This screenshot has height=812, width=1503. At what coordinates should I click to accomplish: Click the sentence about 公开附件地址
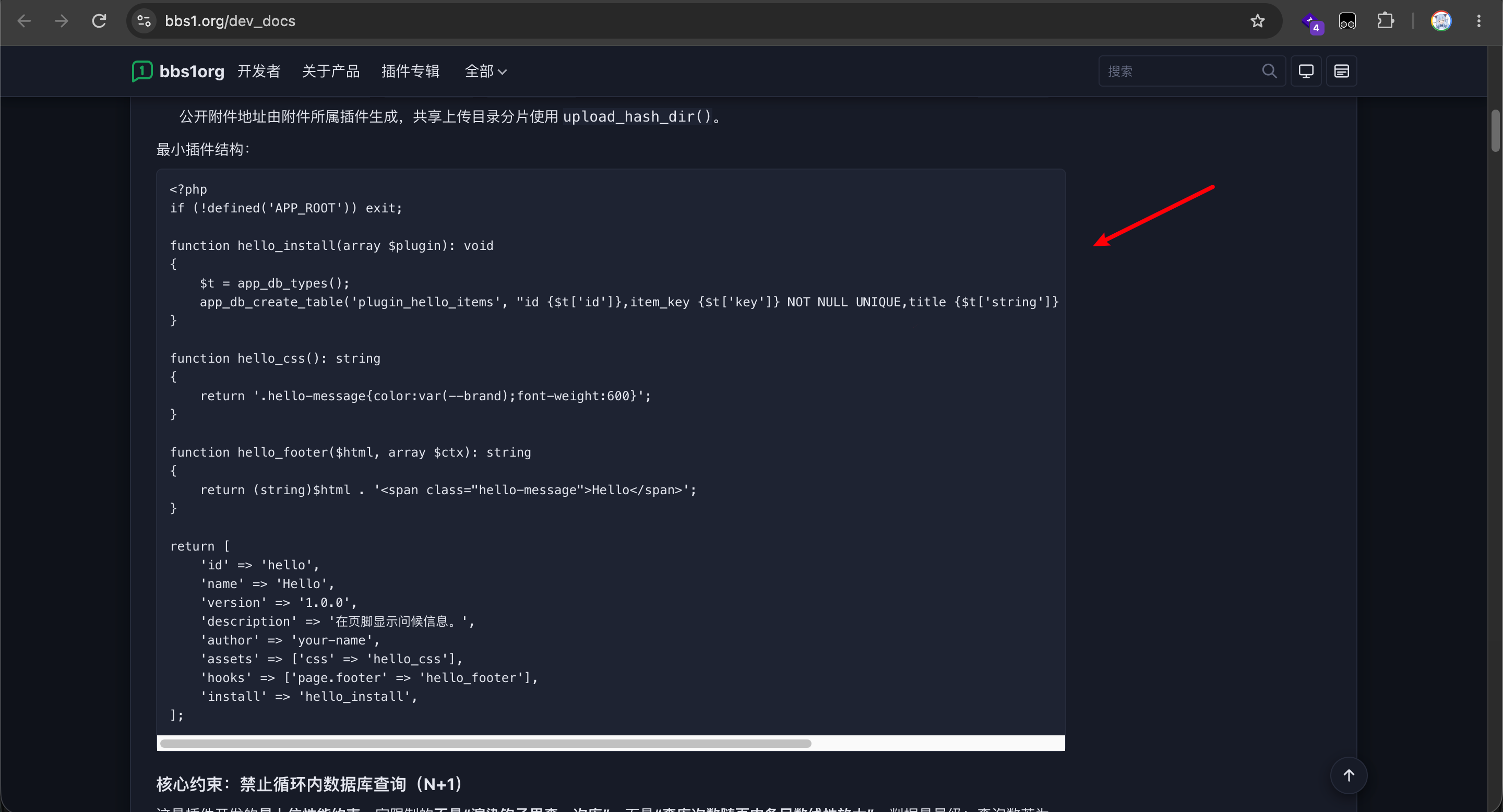pos(450,117)
